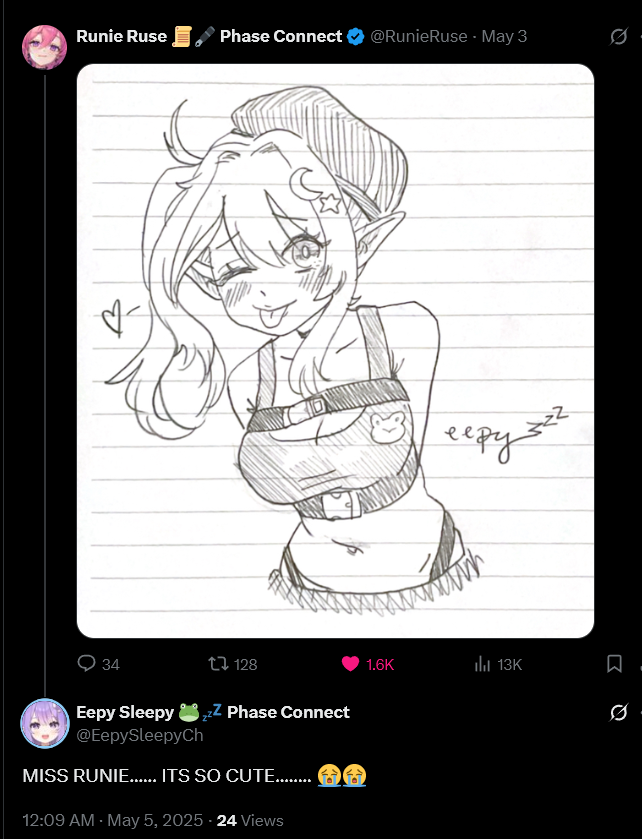Open view analytics bar chart icon
This screenshot has width=642, height=839.
click(x=482, y=664)
